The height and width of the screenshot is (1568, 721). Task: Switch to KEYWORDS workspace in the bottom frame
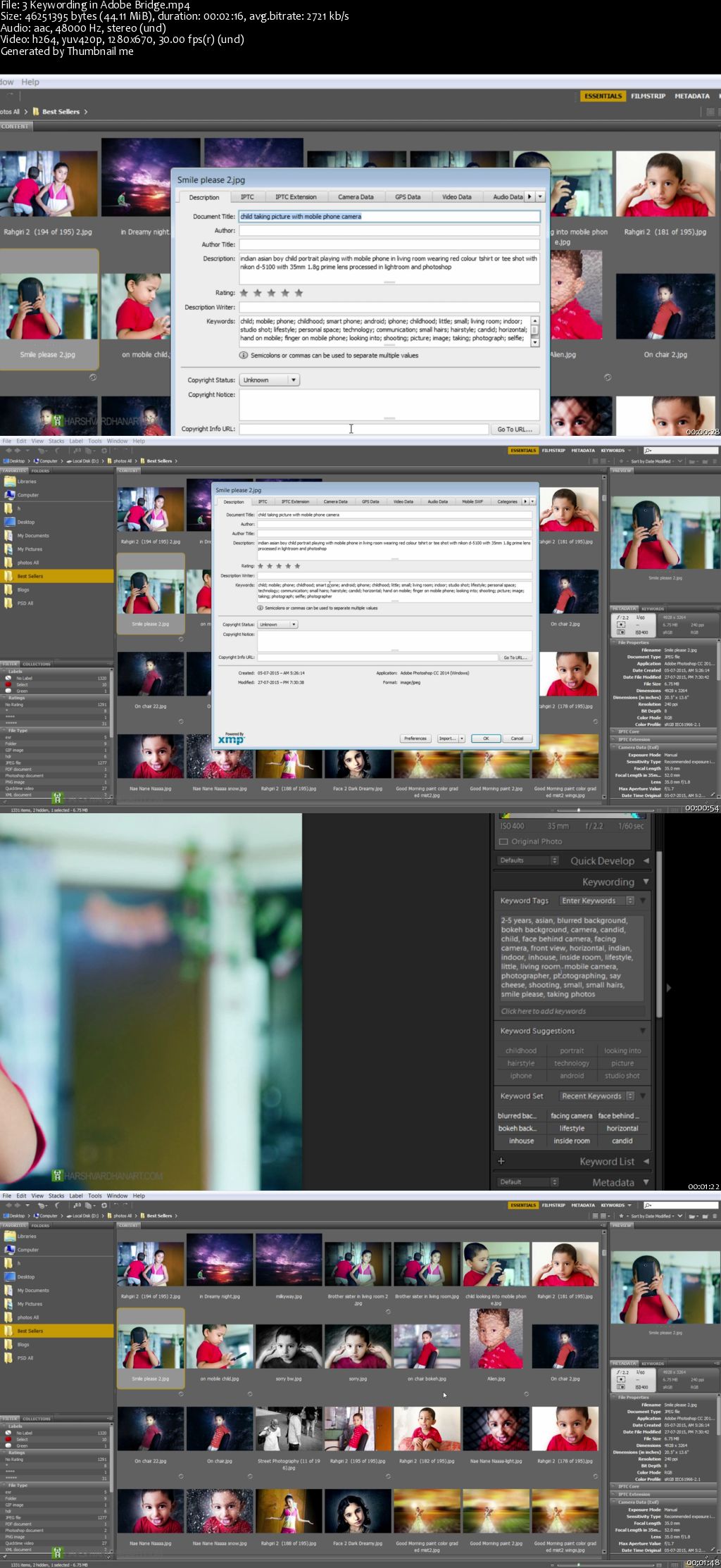613,1205
